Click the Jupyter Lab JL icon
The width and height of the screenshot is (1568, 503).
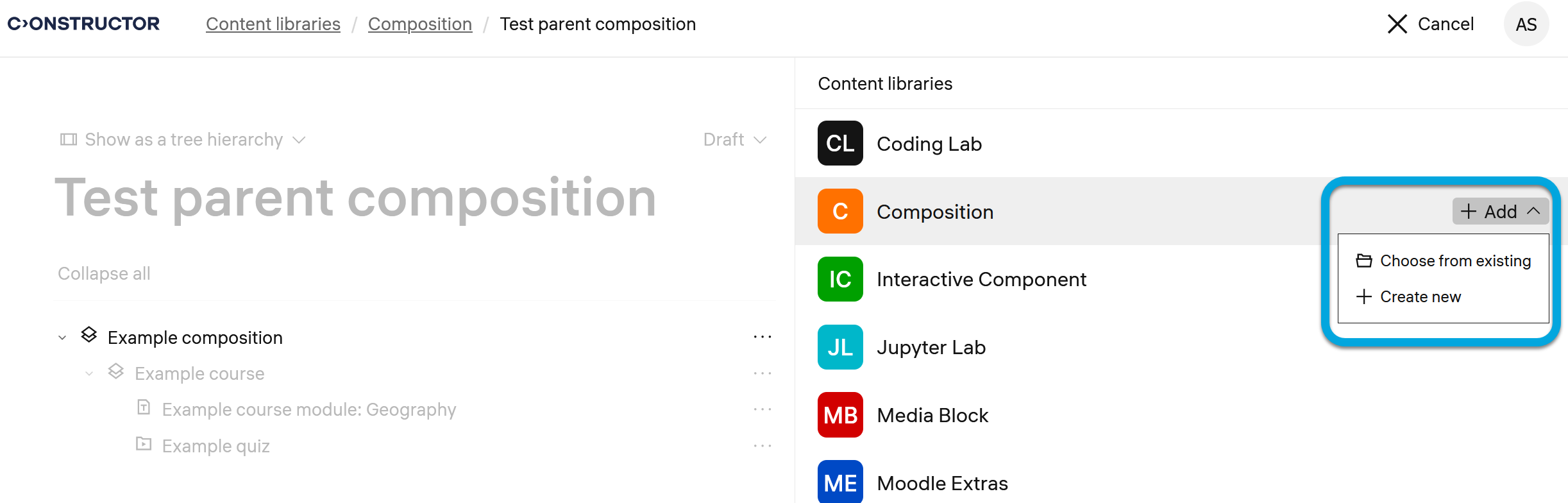(x=839, y=347)
